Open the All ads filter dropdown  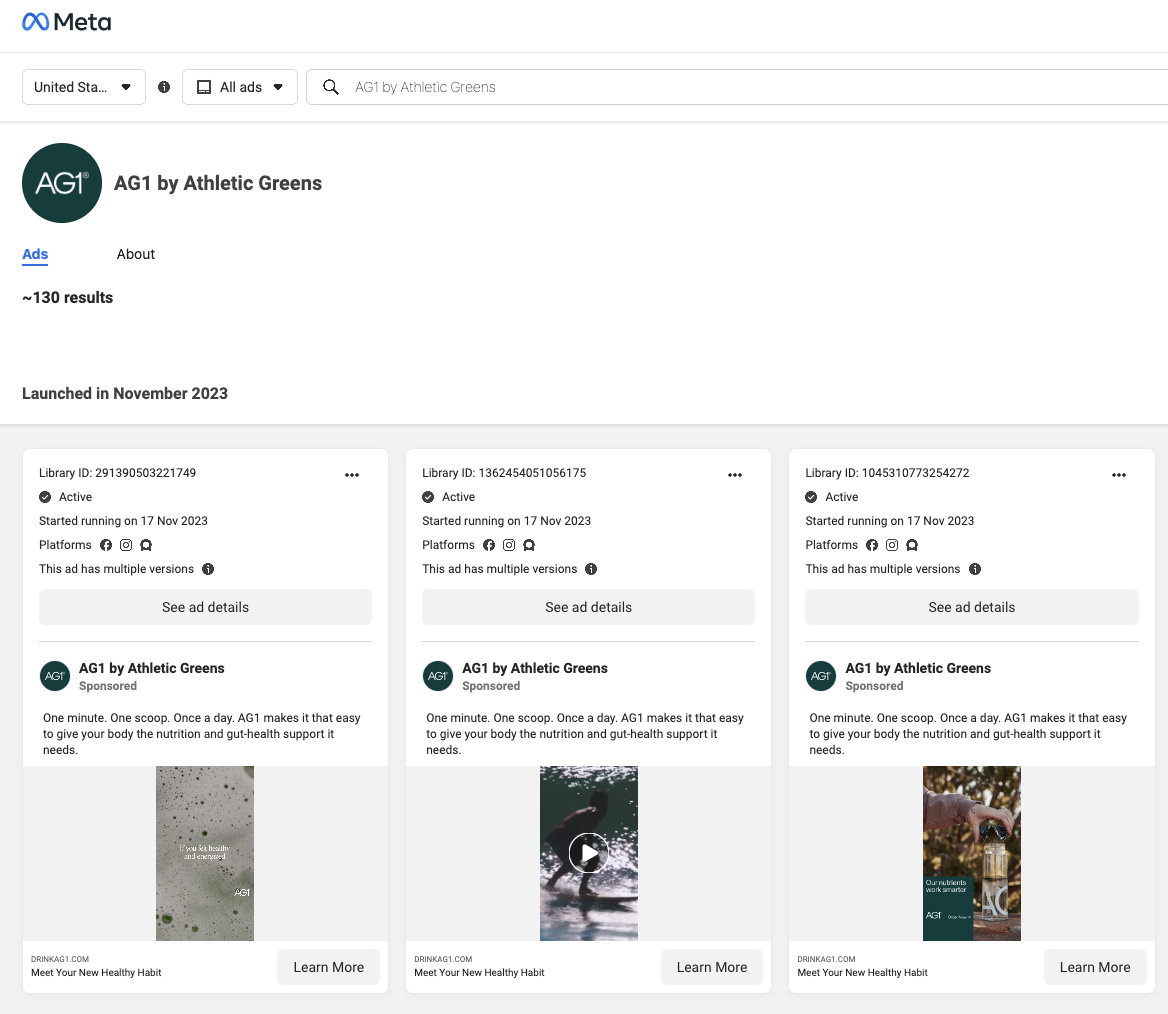[x=240, y=87]
